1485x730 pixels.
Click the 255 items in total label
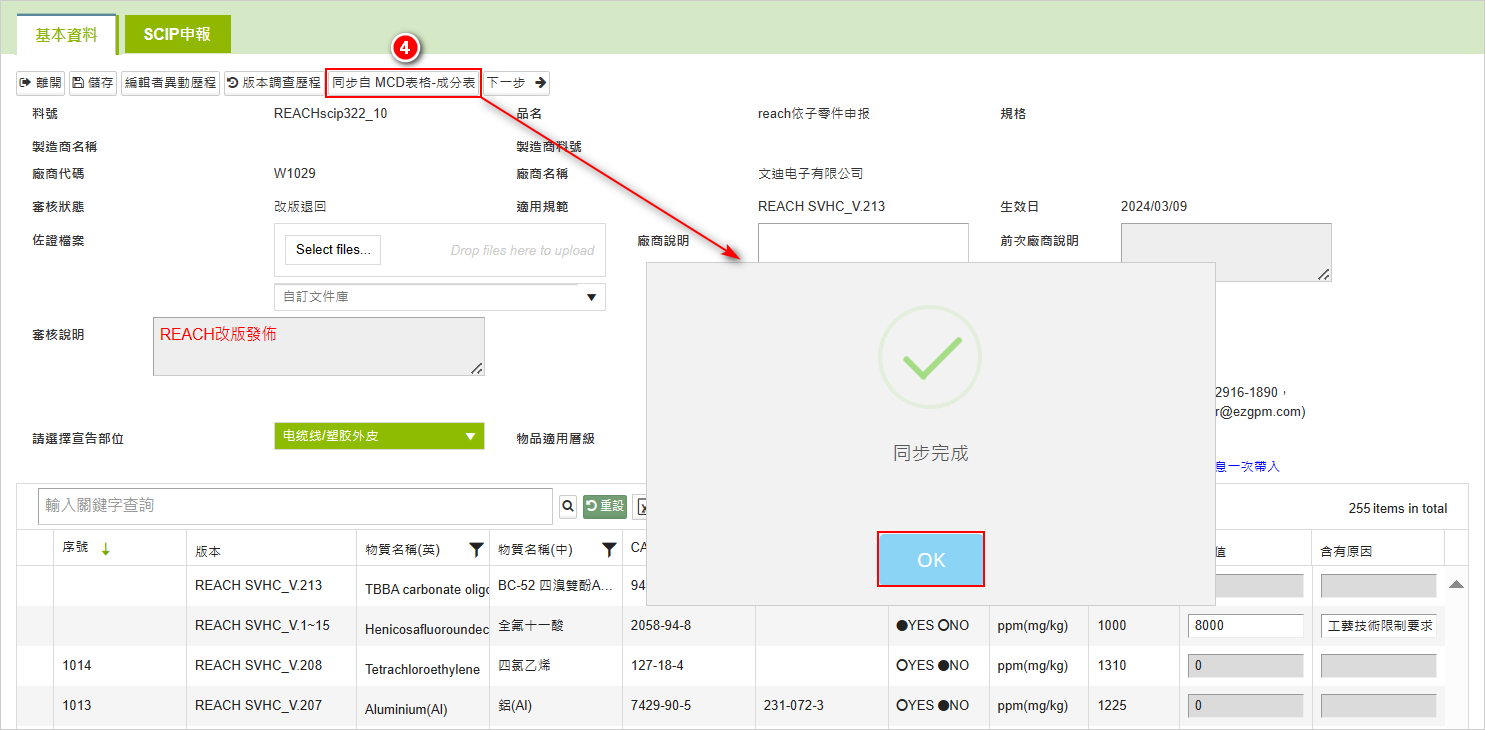coord(1397,509)
